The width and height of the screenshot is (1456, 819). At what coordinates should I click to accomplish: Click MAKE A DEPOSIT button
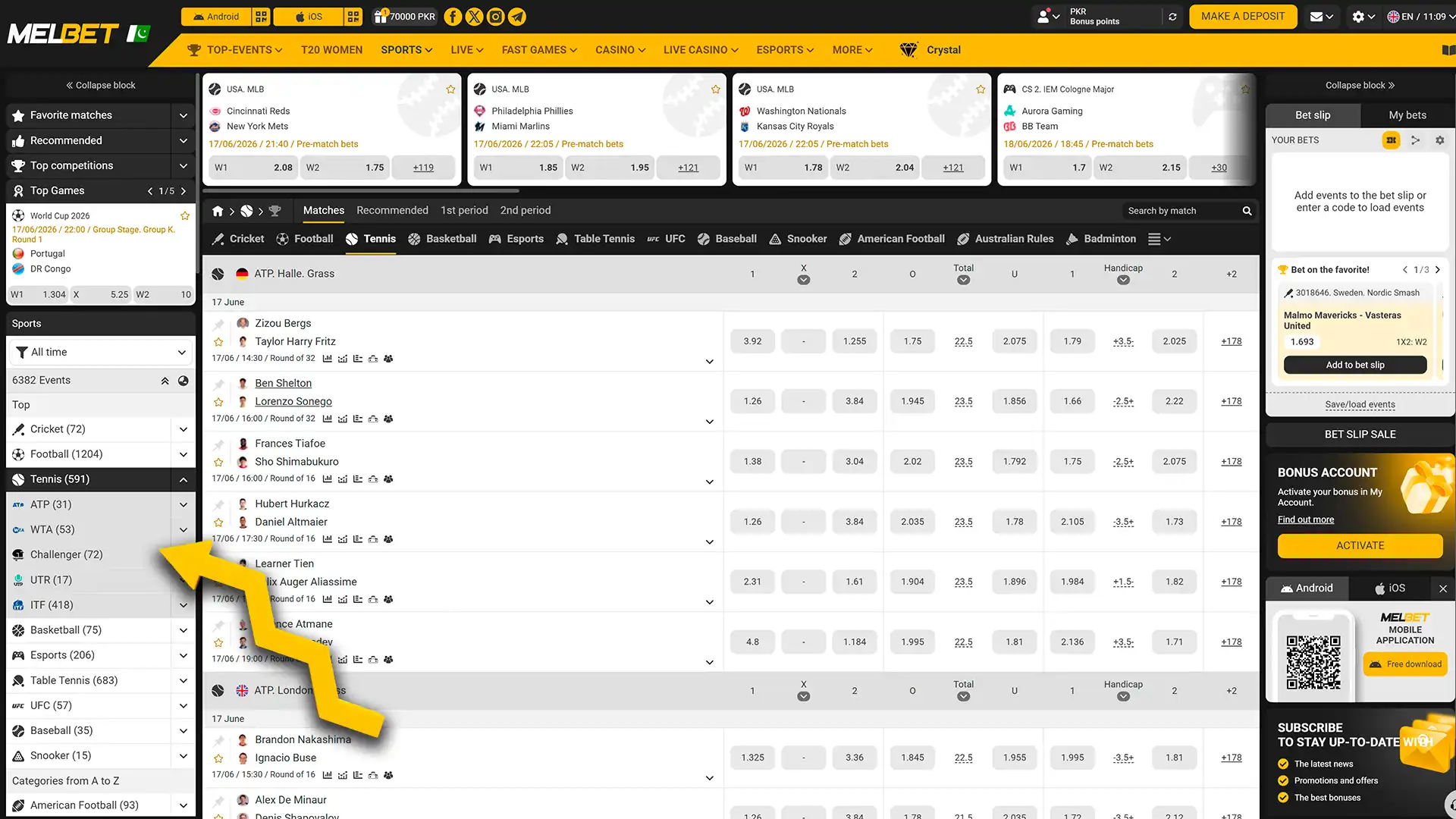[x=1243, y=17]
